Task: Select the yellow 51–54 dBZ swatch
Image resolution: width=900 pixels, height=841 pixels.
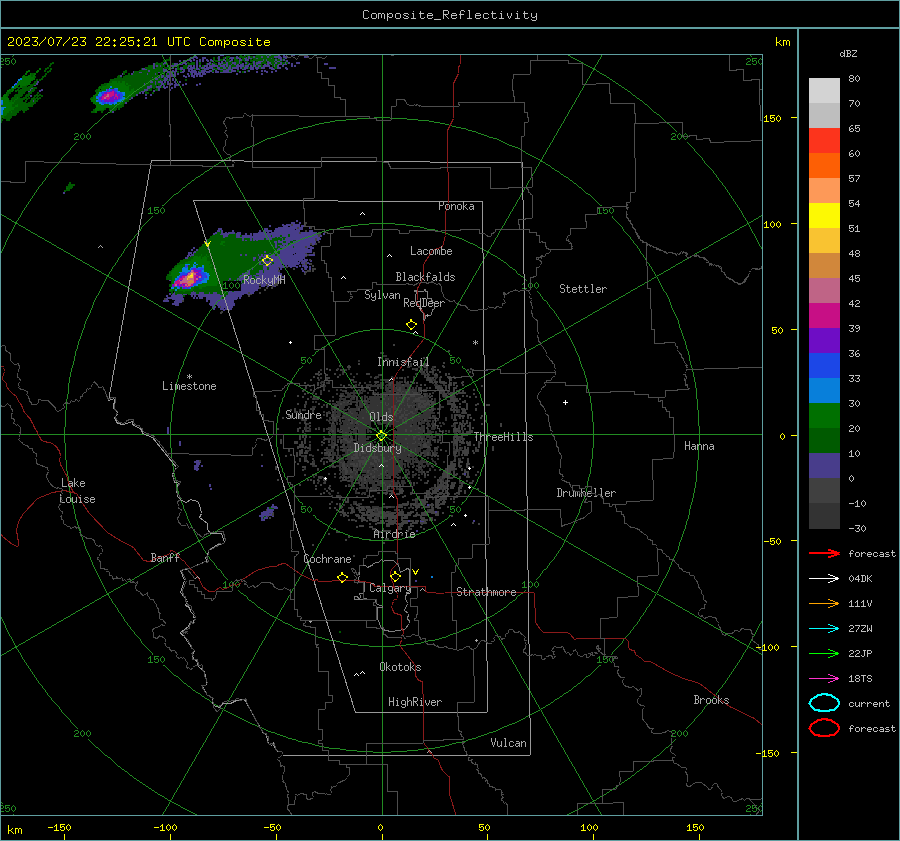Action: coord(824,216)
